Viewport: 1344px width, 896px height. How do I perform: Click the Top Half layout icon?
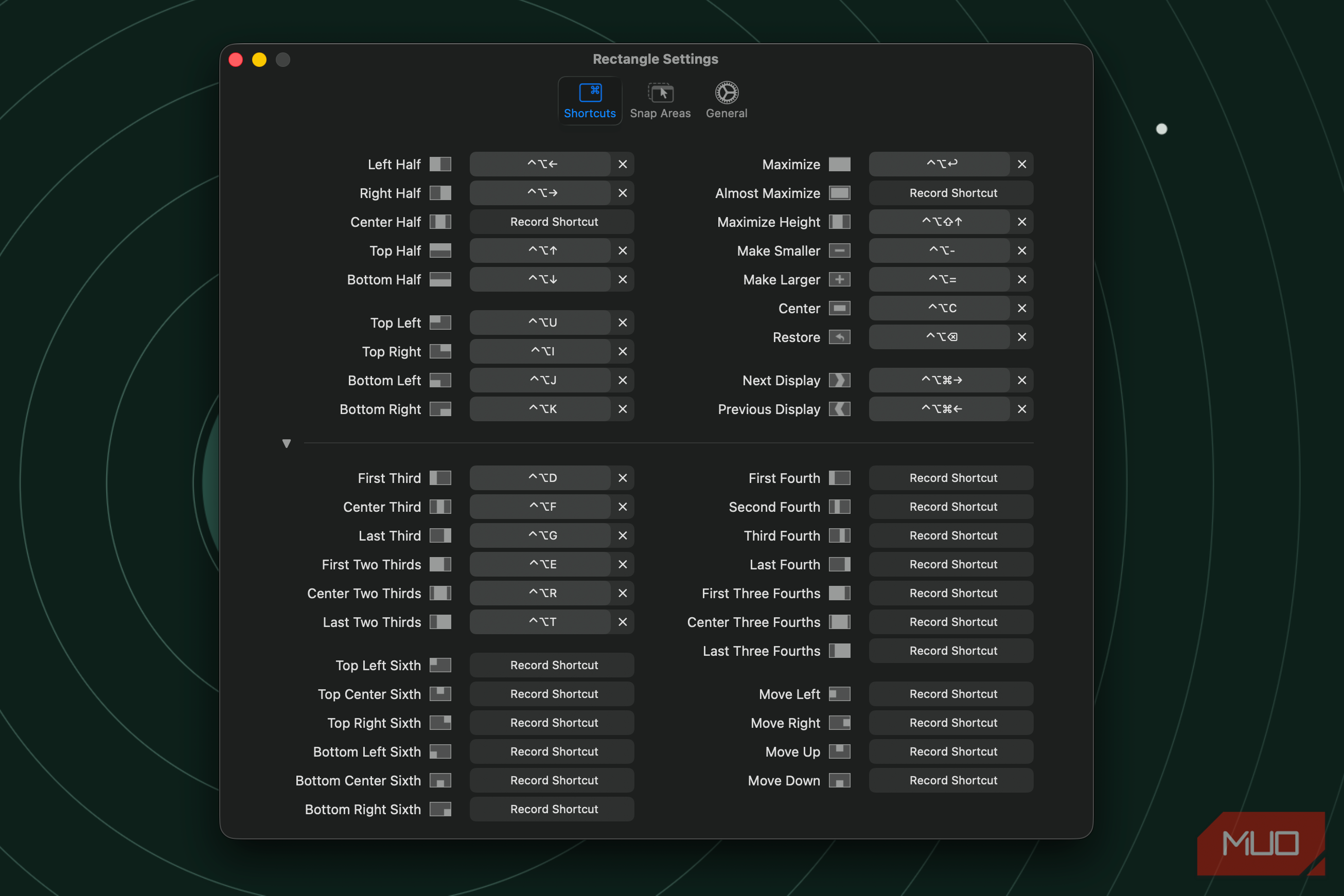point(440,251)
